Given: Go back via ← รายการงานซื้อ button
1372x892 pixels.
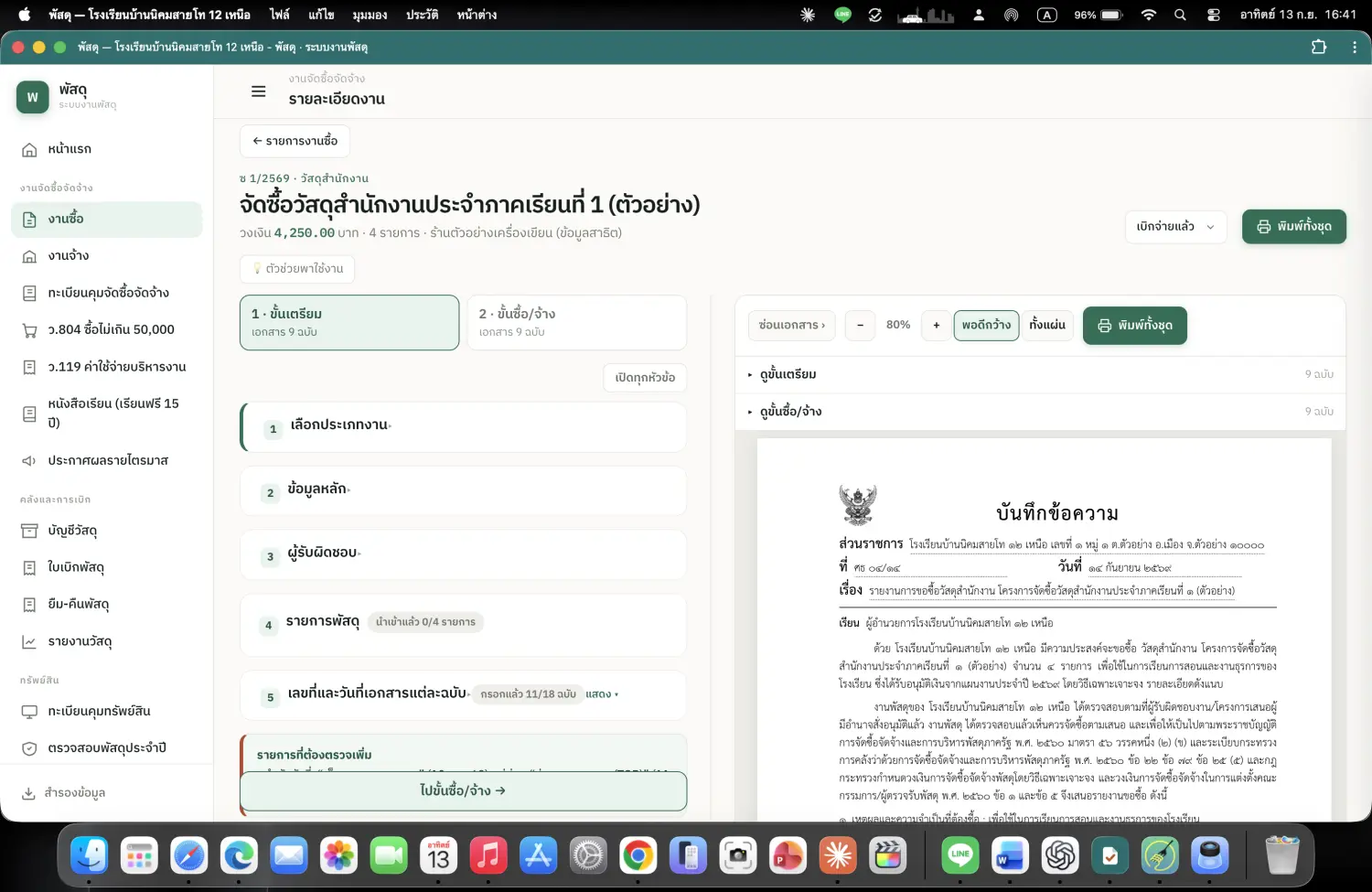Looking at the screenshot, I should coord(295,141).
